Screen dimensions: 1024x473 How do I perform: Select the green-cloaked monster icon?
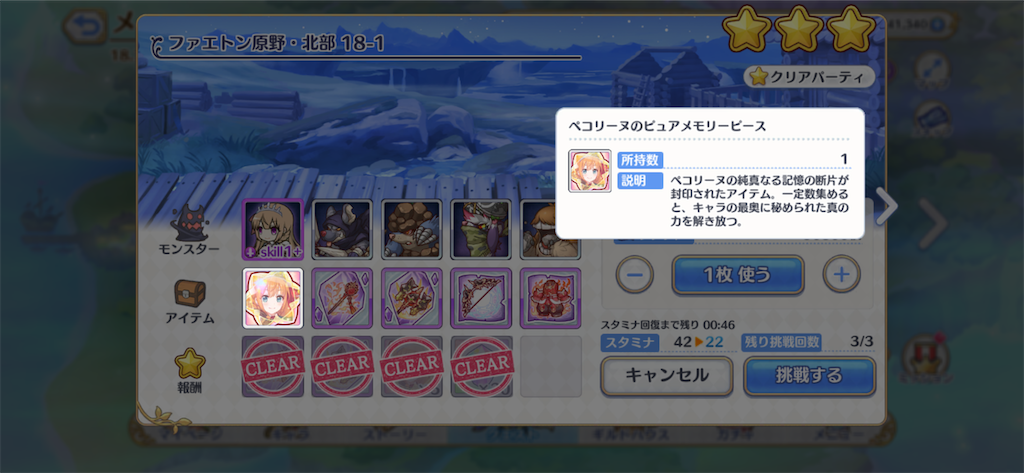click(481, 229)
